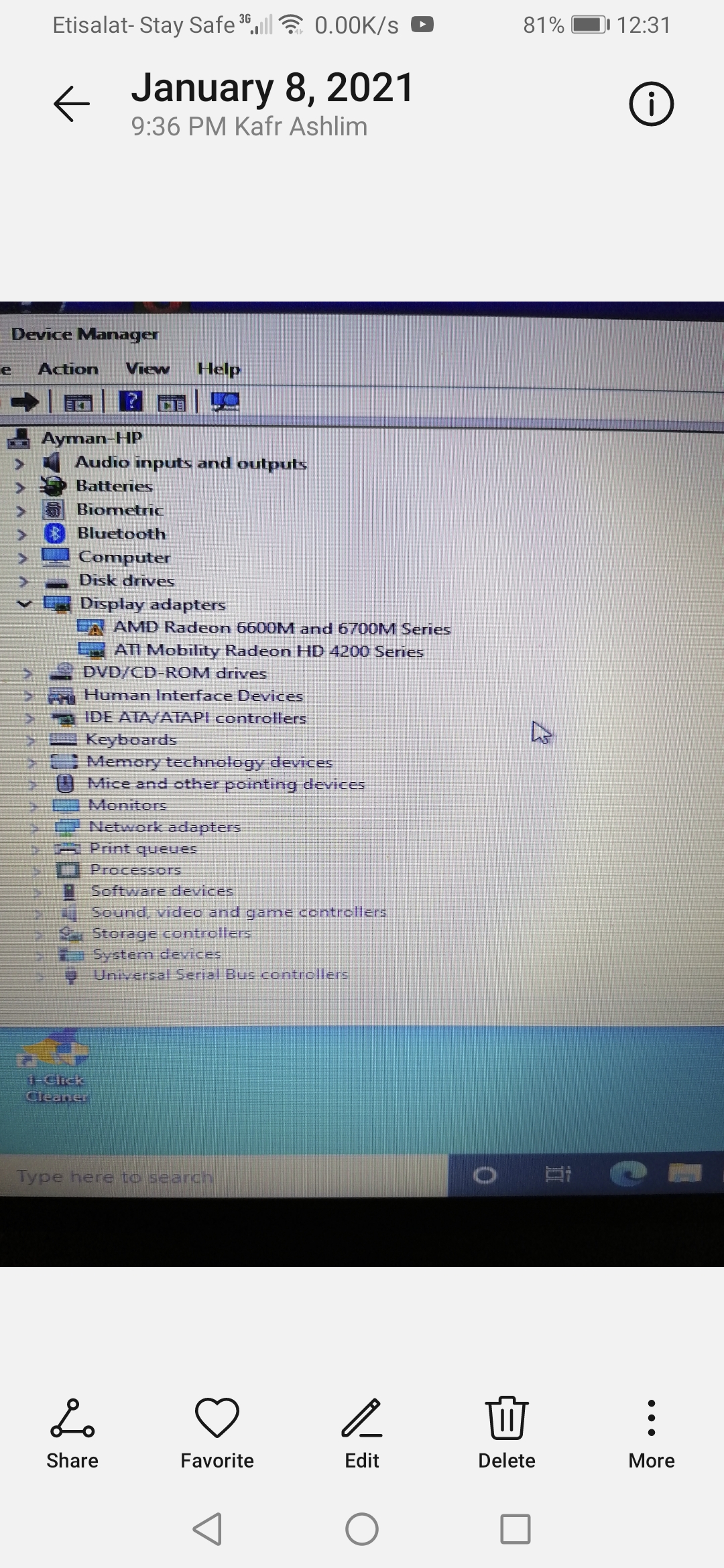Click the toolbar icon right of the help icon

[x=172, y=403]
